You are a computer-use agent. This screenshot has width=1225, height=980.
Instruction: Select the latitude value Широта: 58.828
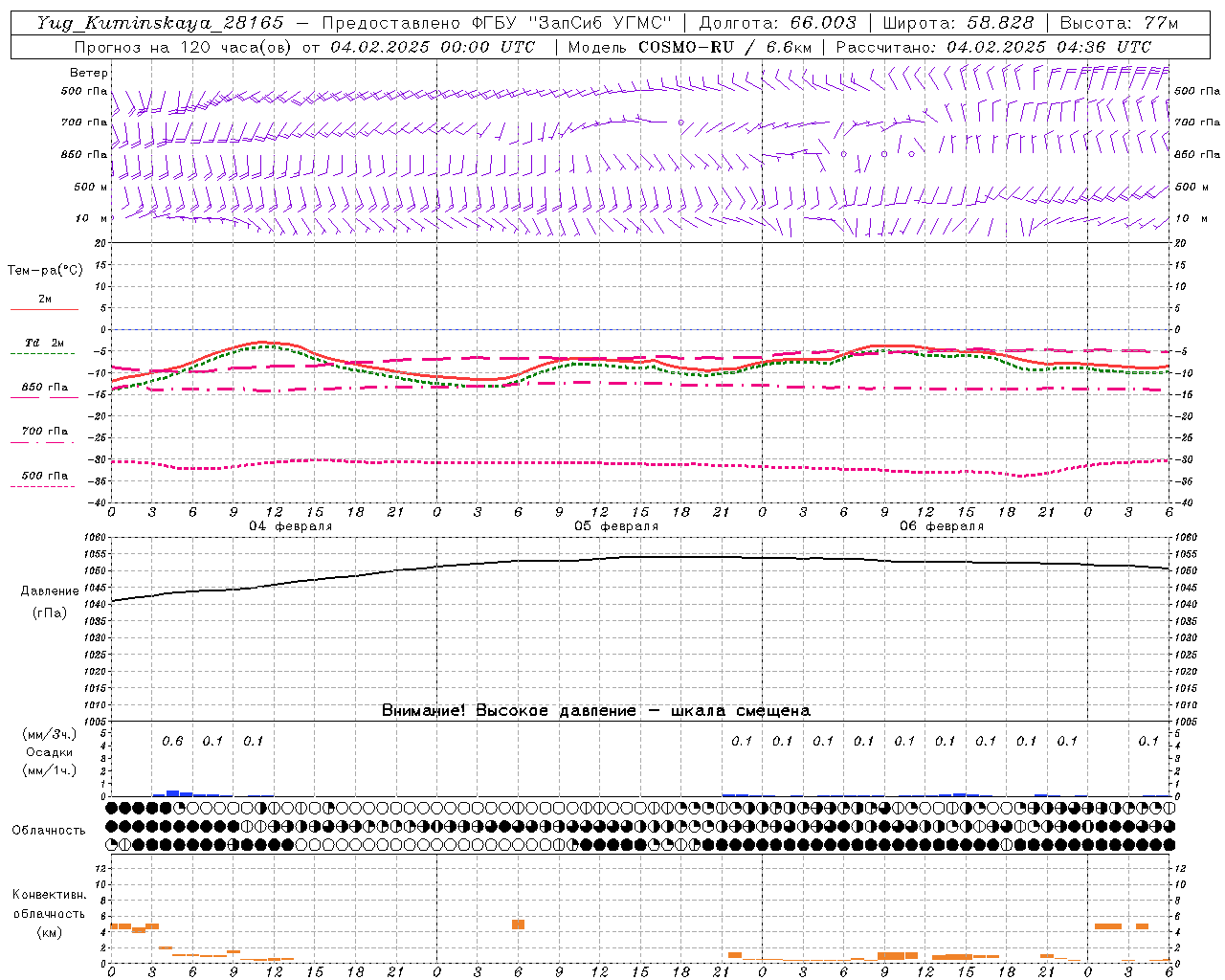coord(958,23)
